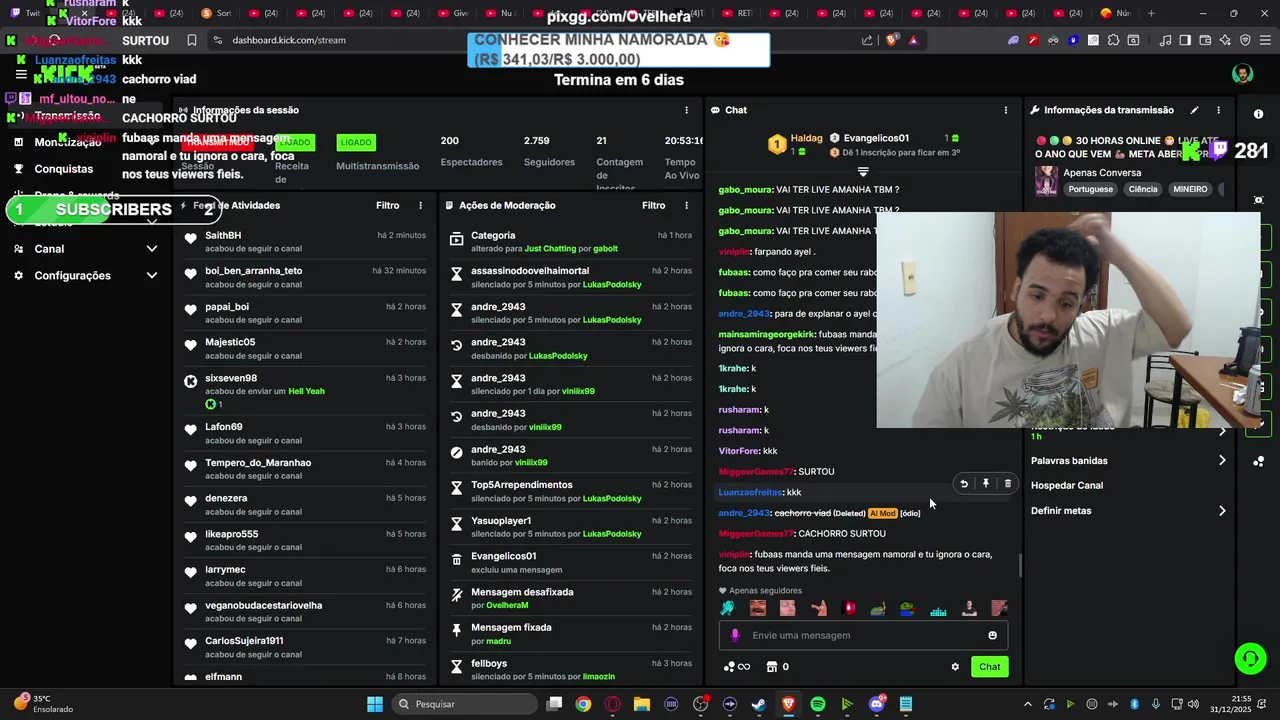
Task: Click Brave Shields lion icon
Action: tap(892, 40)
